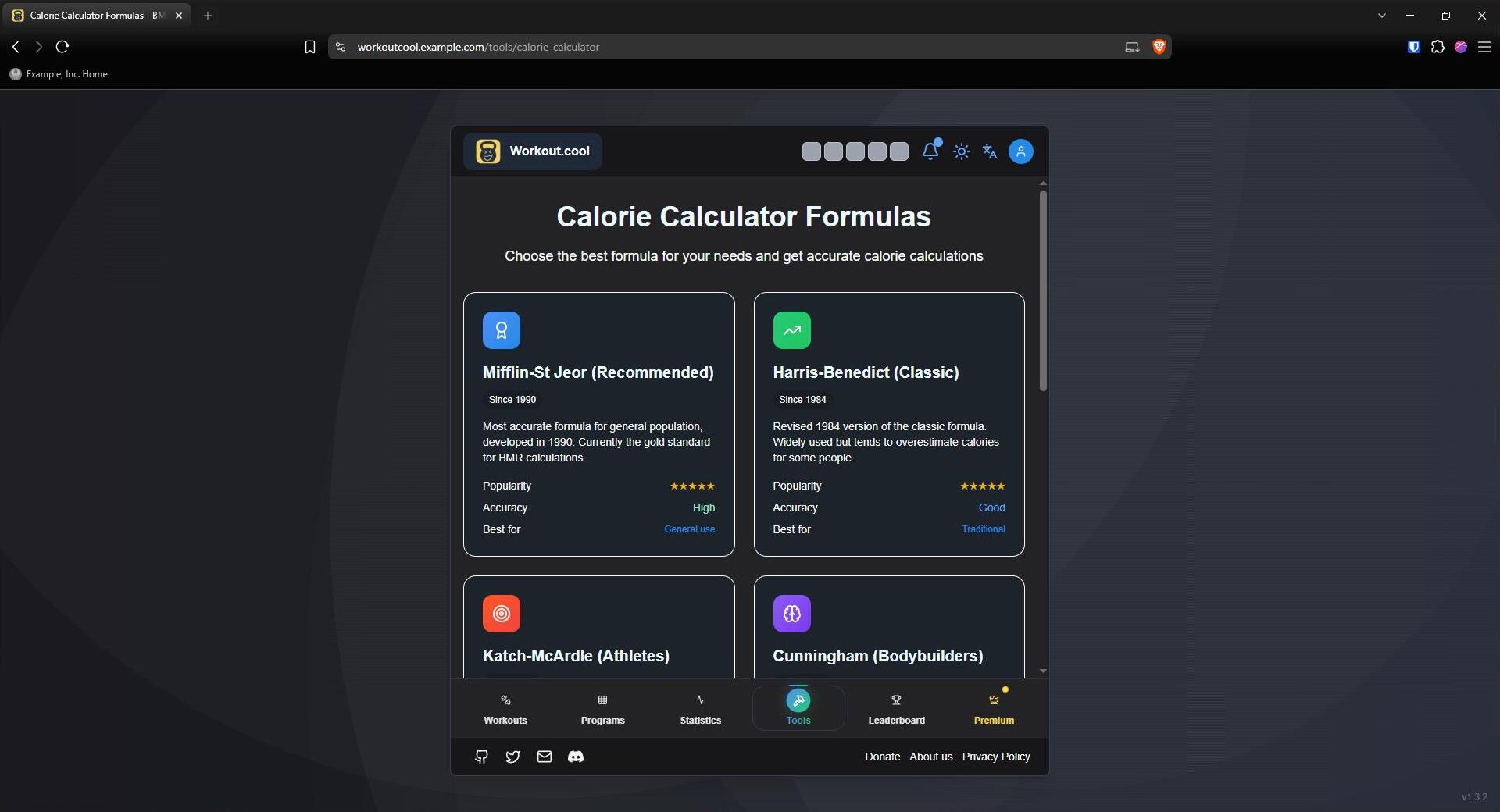
Task: Go to the Workouts tab
Action: (505, 709)
